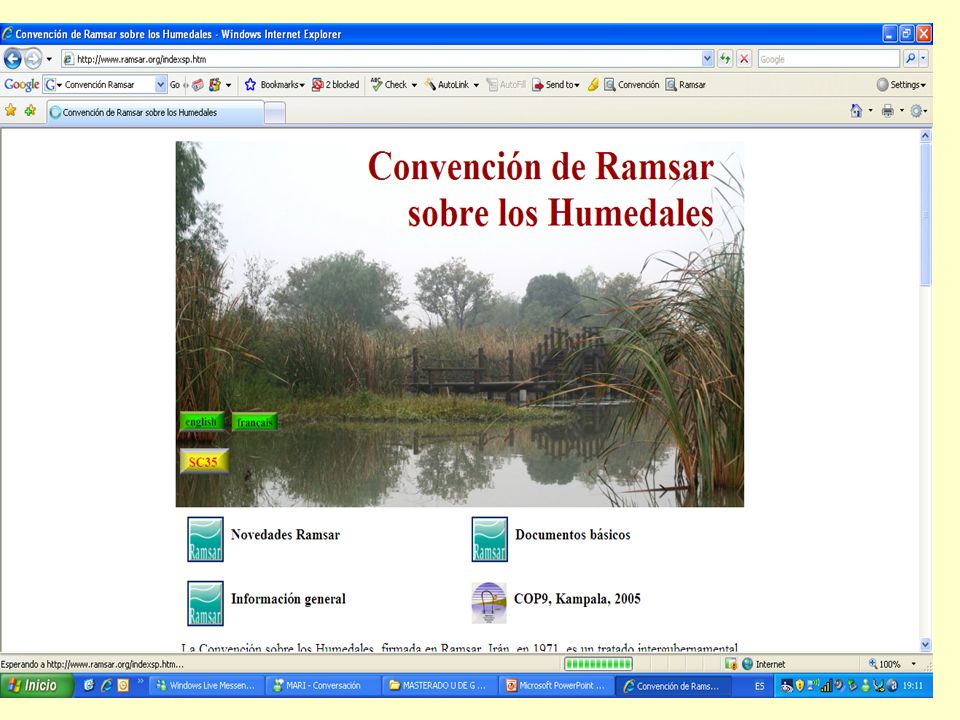The image size is (960, 720).
Task: Switch to 'MARI - Conversación' taskbar window
Action: (x=321, y=686)
